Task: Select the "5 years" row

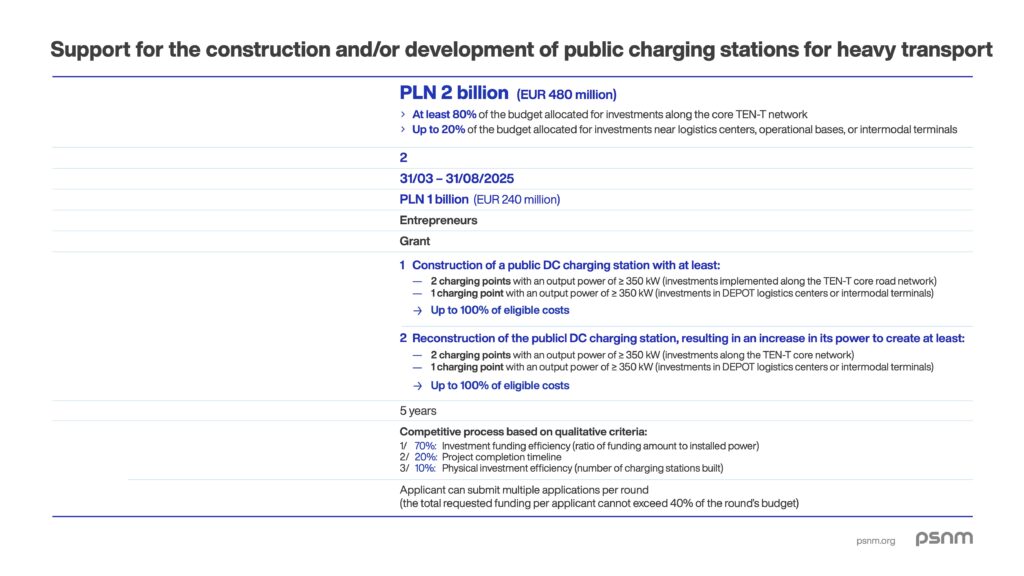Action: pos(418,411)
